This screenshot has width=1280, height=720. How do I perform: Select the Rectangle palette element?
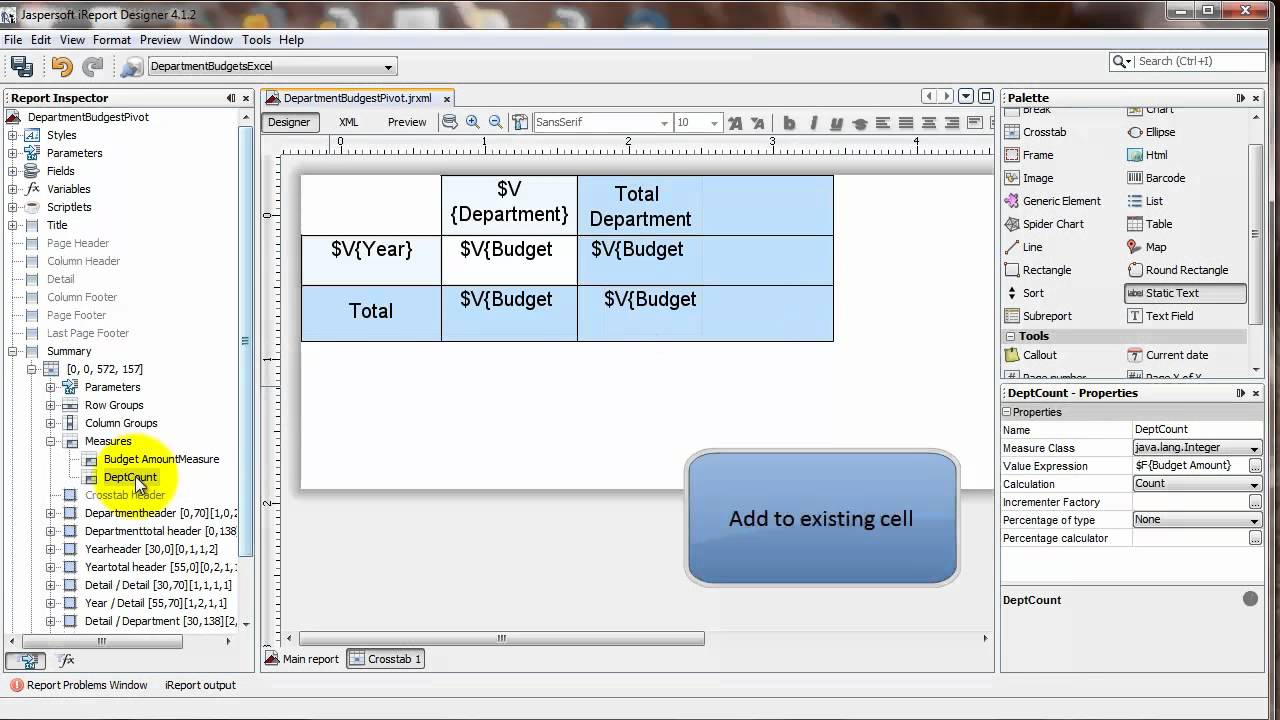(1037, 270)
